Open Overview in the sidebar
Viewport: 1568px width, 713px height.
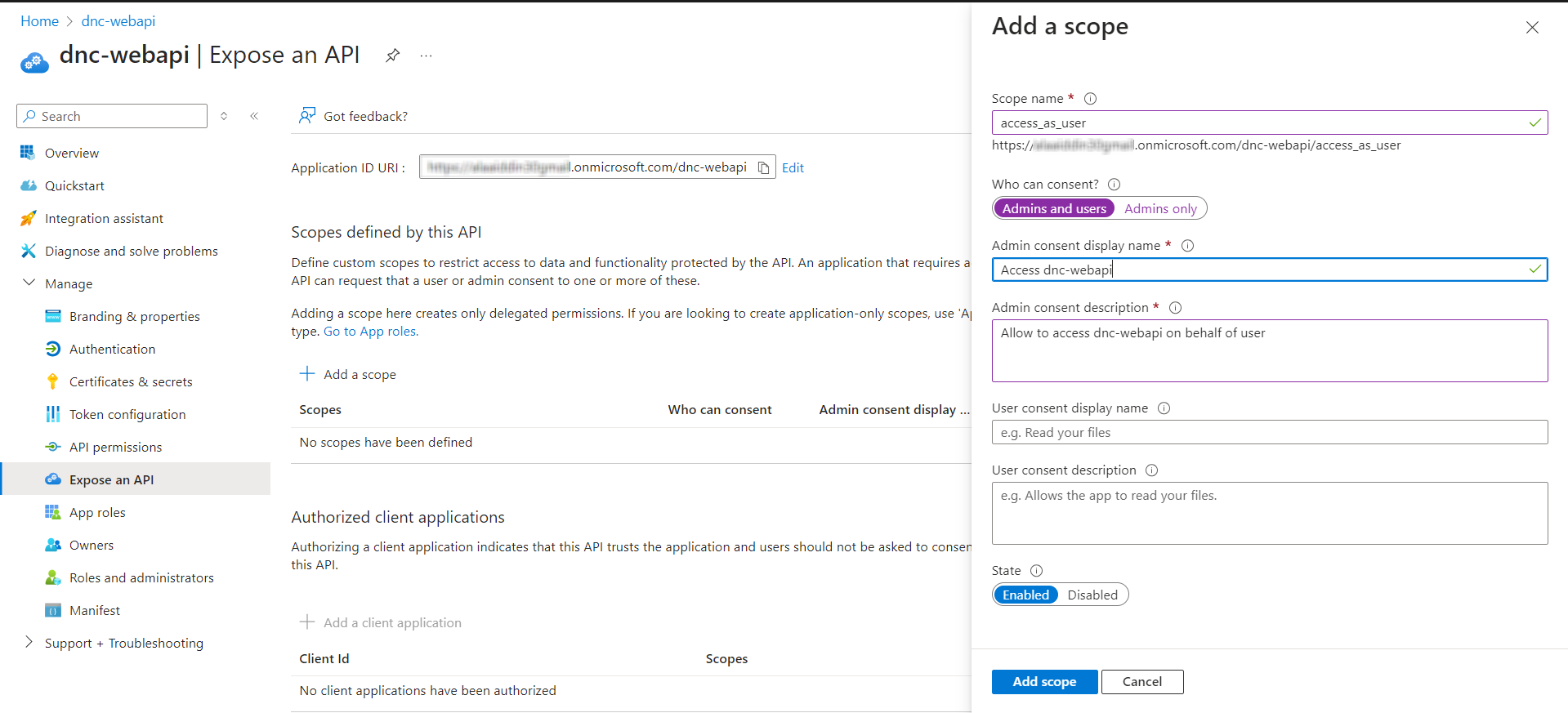71,153
